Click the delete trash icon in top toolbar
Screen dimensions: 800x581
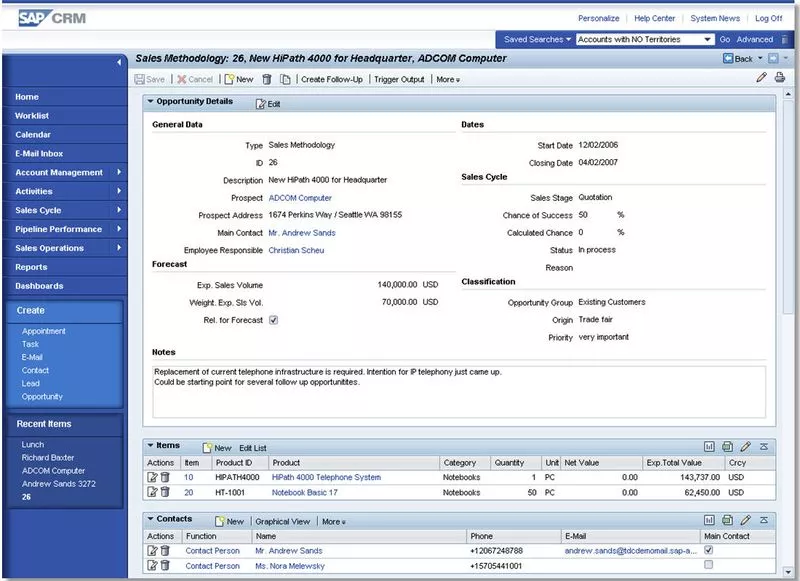tap(267, 79)
